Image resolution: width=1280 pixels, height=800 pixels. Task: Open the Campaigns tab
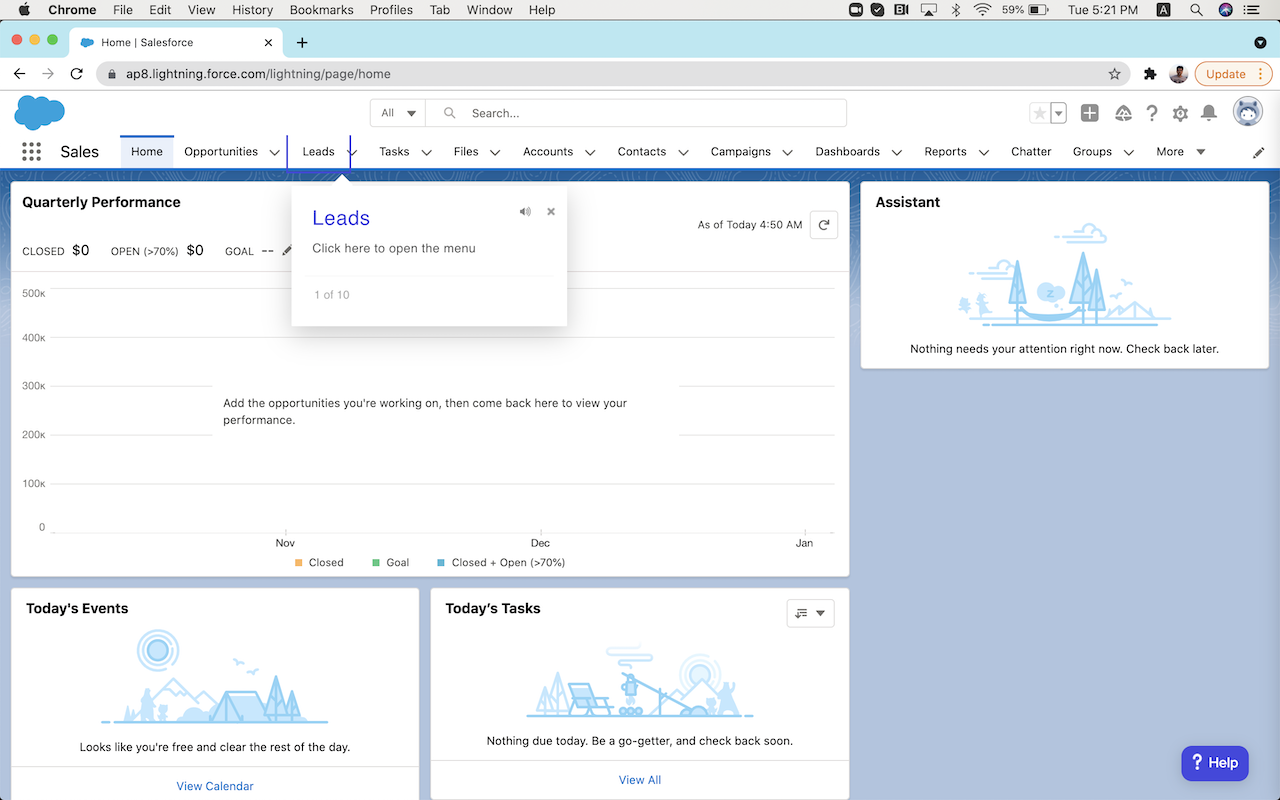coord(741,152)
